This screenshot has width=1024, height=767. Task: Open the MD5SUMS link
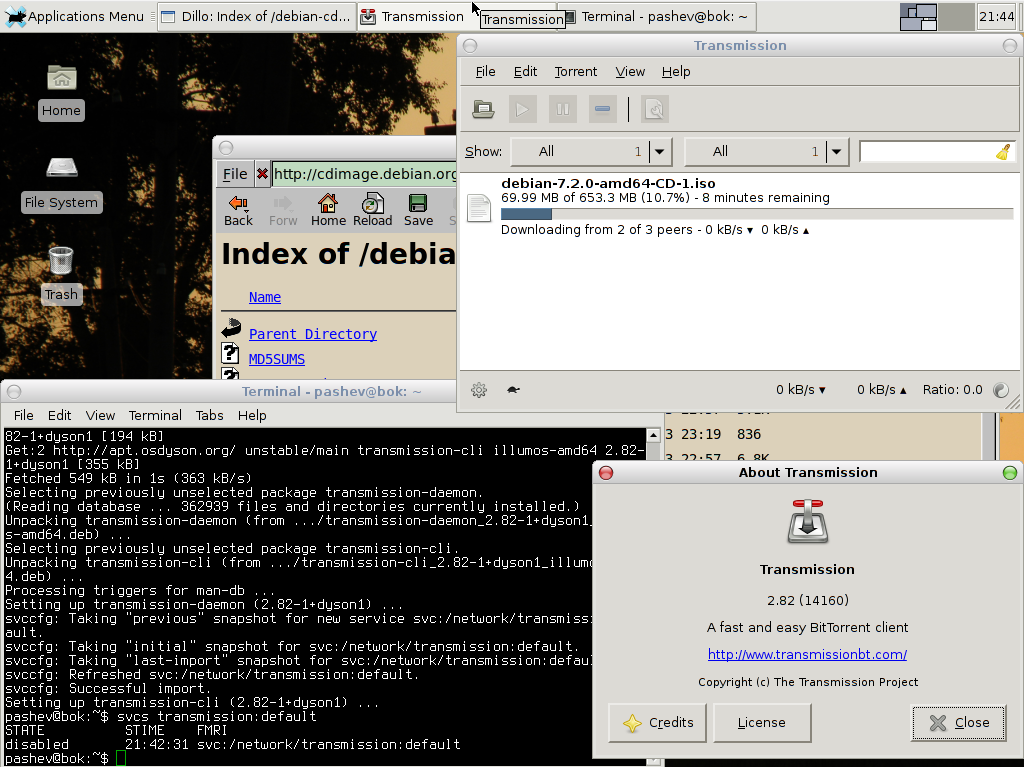tap(277, 359)
